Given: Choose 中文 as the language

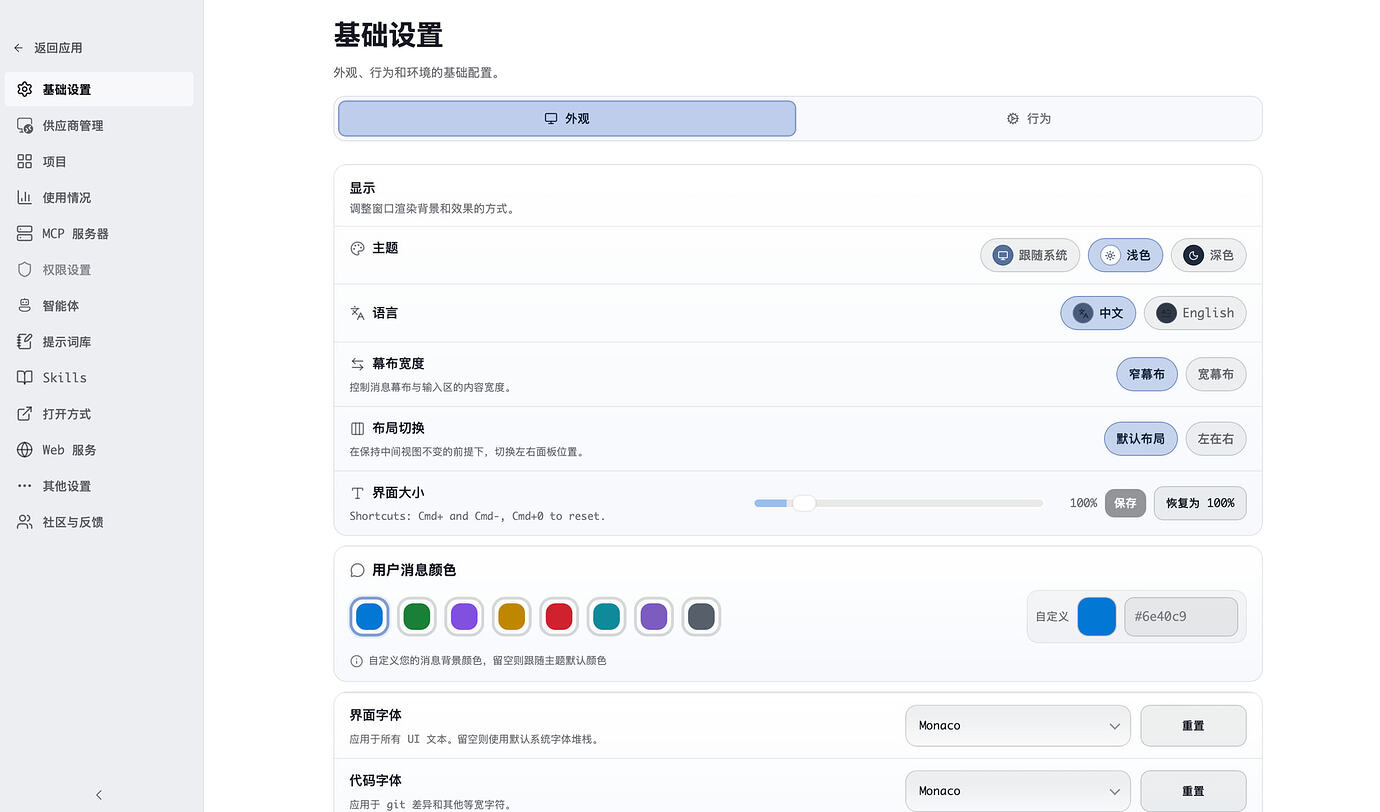Looking at the screenshot, I should point(1098,313).
